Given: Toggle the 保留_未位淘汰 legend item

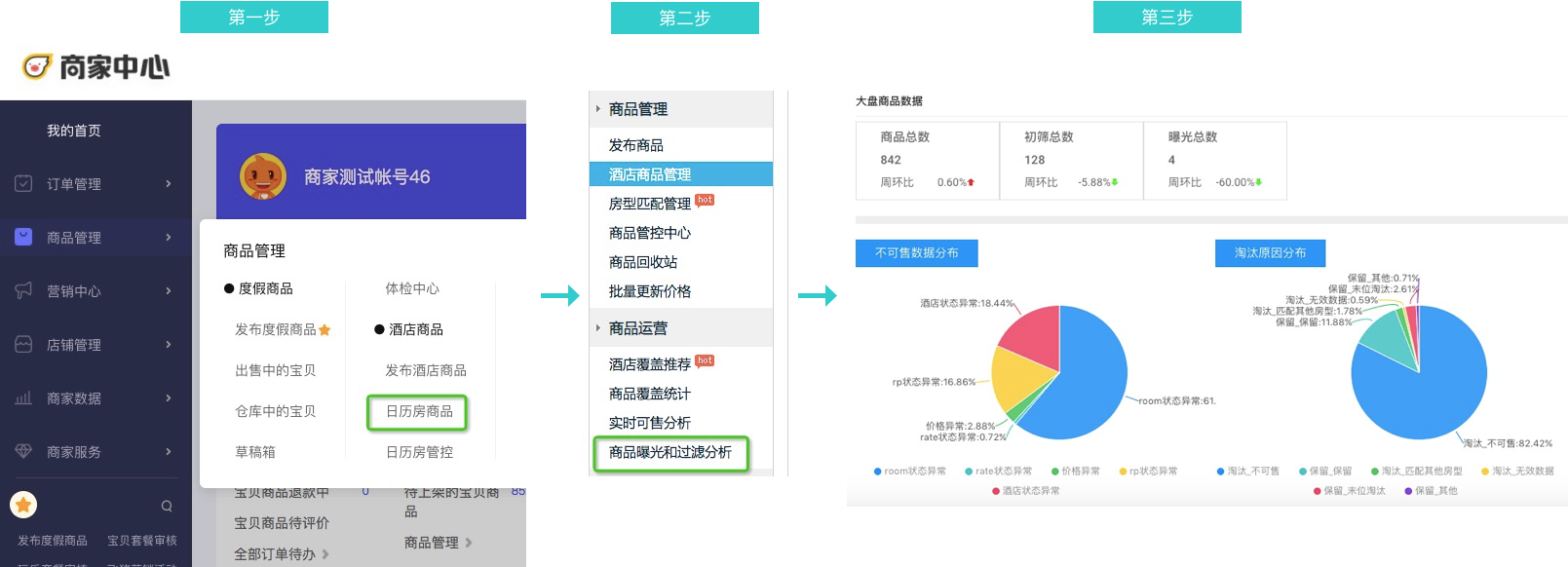Looking at the screenshot, I should 1350,490.
